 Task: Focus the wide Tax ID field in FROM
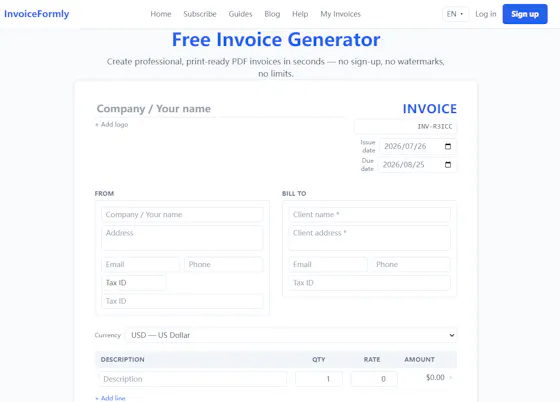(182, 301)
